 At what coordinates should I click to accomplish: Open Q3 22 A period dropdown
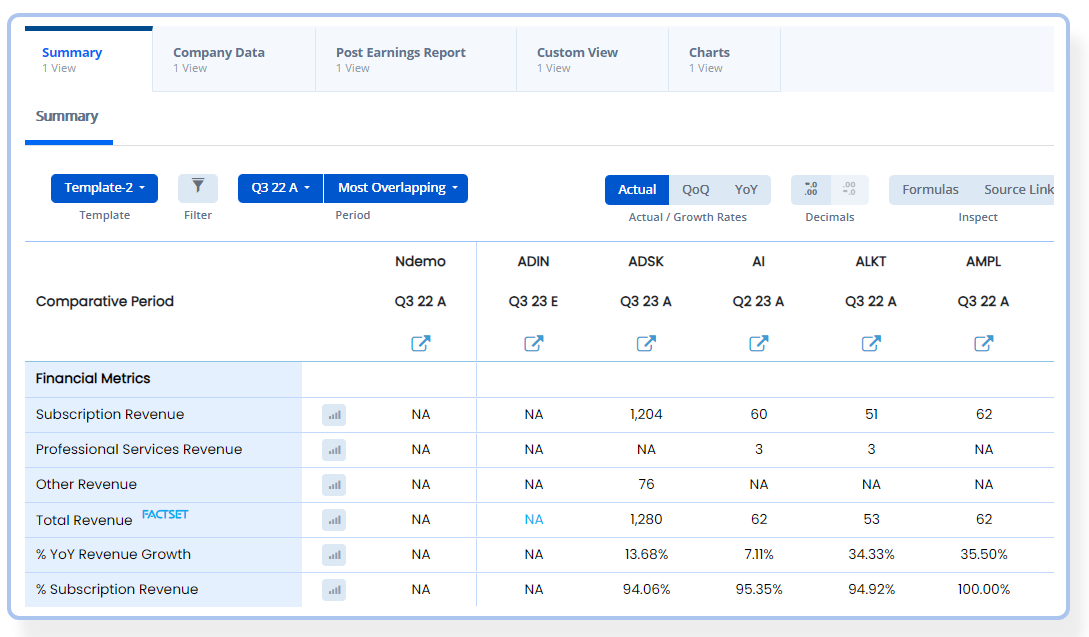(x=280, y=188)
